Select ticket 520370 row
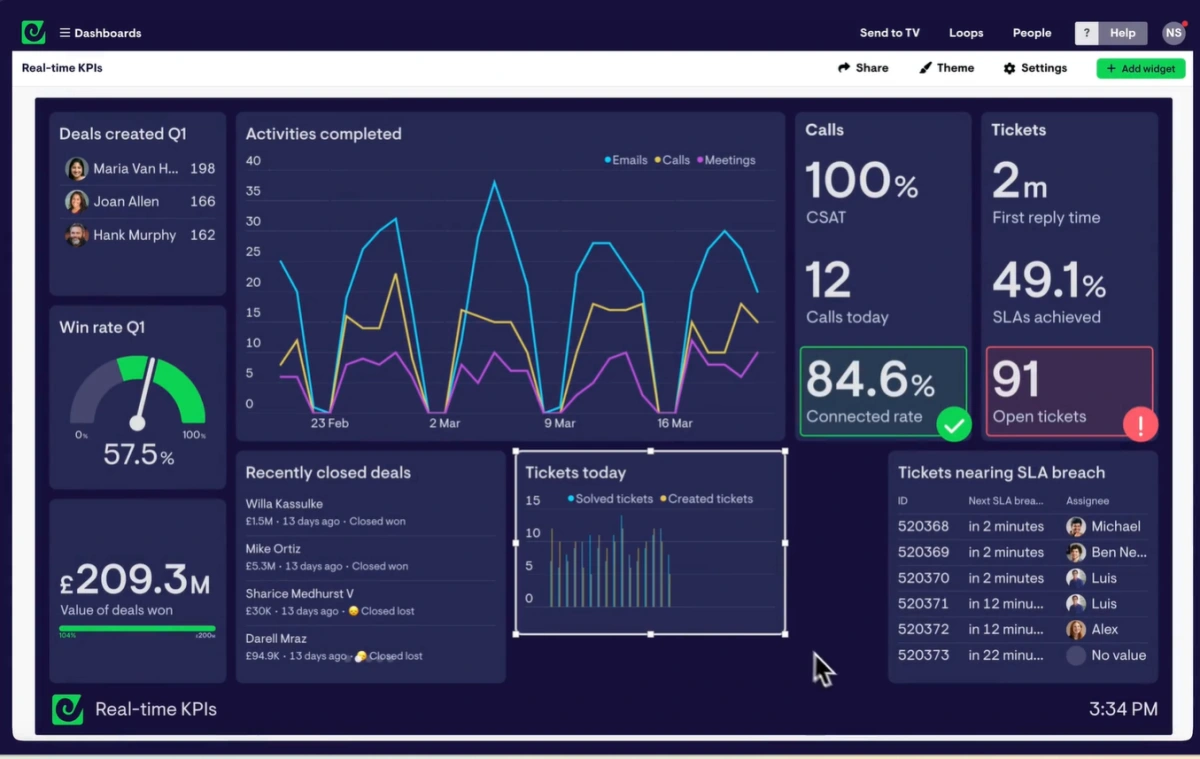 1022,578
